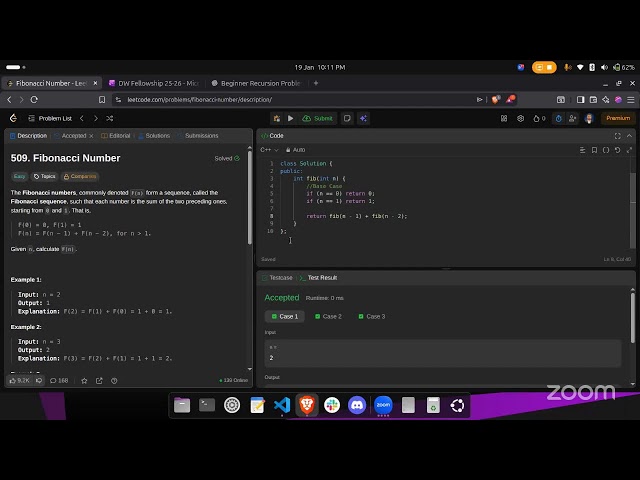Open the 168 comments

tap(59, 380)
